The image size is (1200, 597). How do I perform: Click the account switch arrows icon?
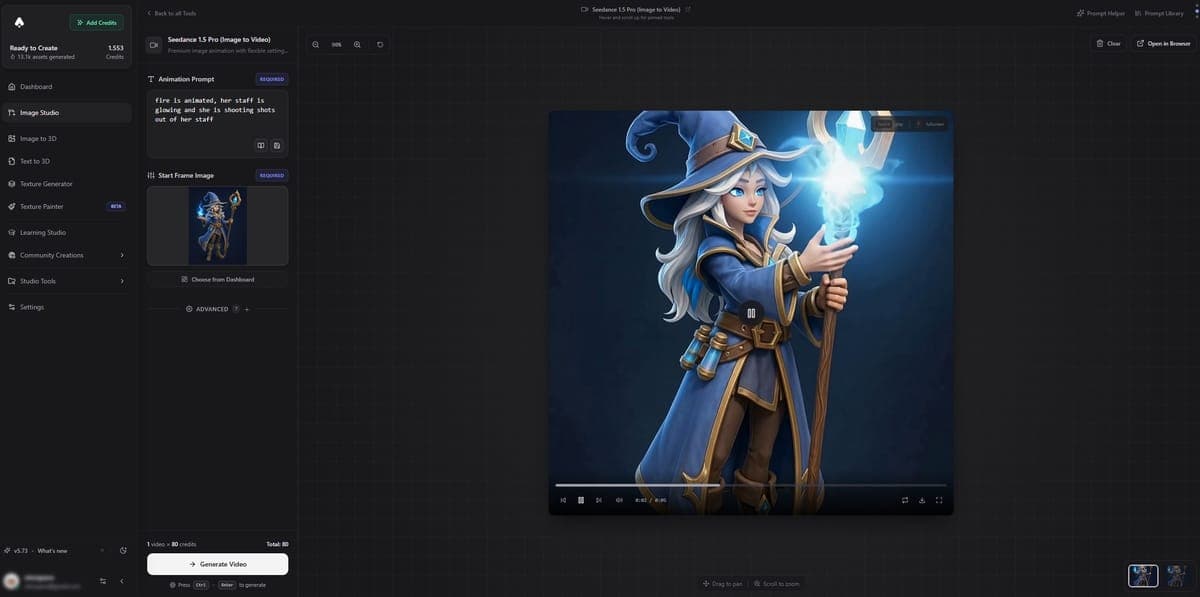tap(103, 581)
